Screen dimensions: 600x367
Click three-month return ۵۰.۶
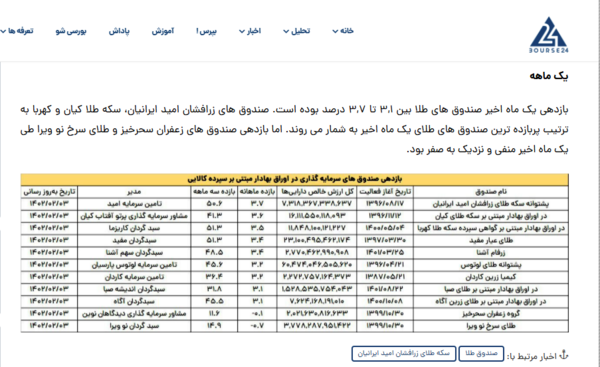pos(214,204)
